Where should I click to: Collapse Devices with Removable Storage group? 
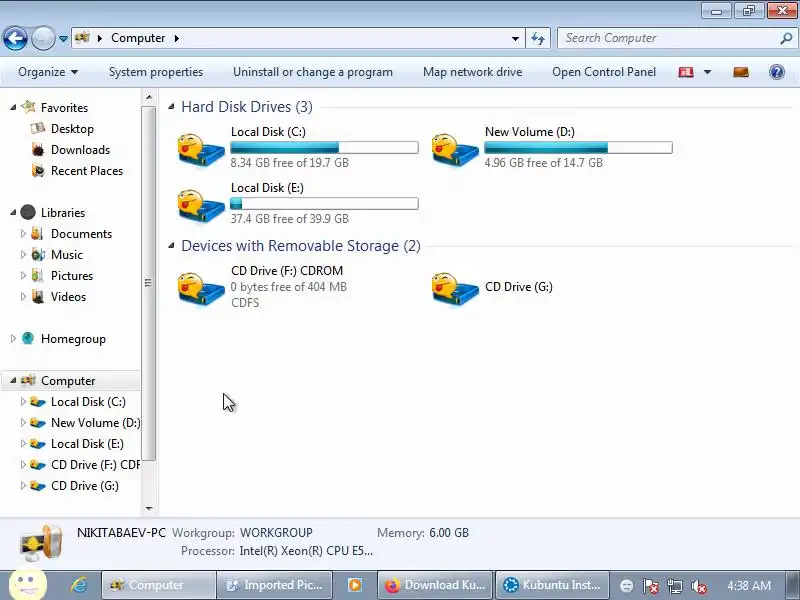click(172, 245)
